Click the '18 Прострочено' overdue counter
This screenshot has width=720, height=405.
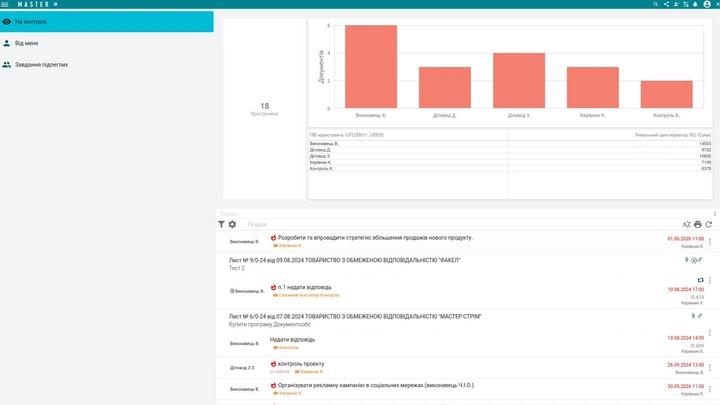(x=264, y=109)
